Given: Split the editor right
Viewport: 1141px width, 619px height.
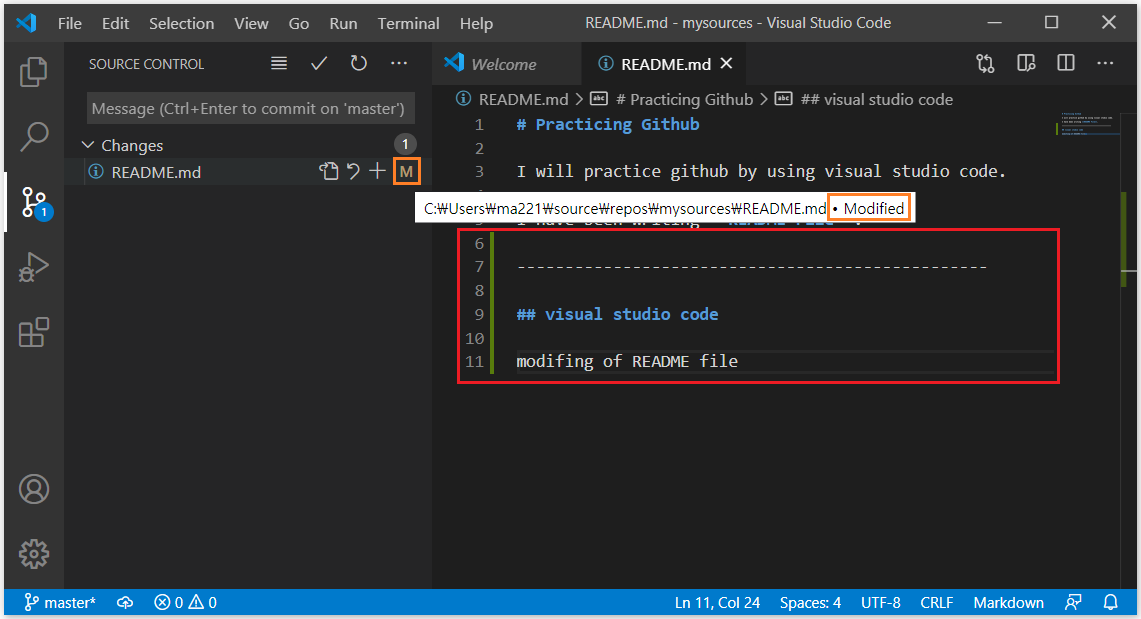Looking at the screenshot, I should 1065,63.
